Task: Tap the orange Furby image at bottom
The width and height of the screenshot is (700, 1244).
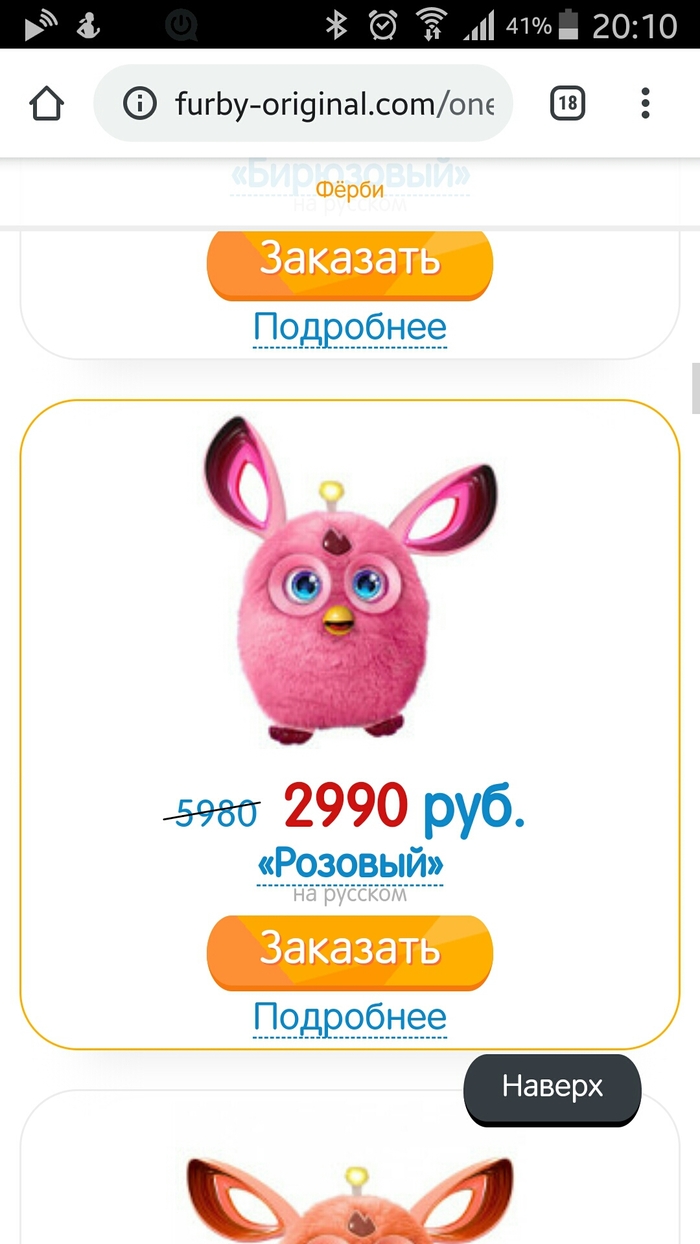Action: (350, 1198)
